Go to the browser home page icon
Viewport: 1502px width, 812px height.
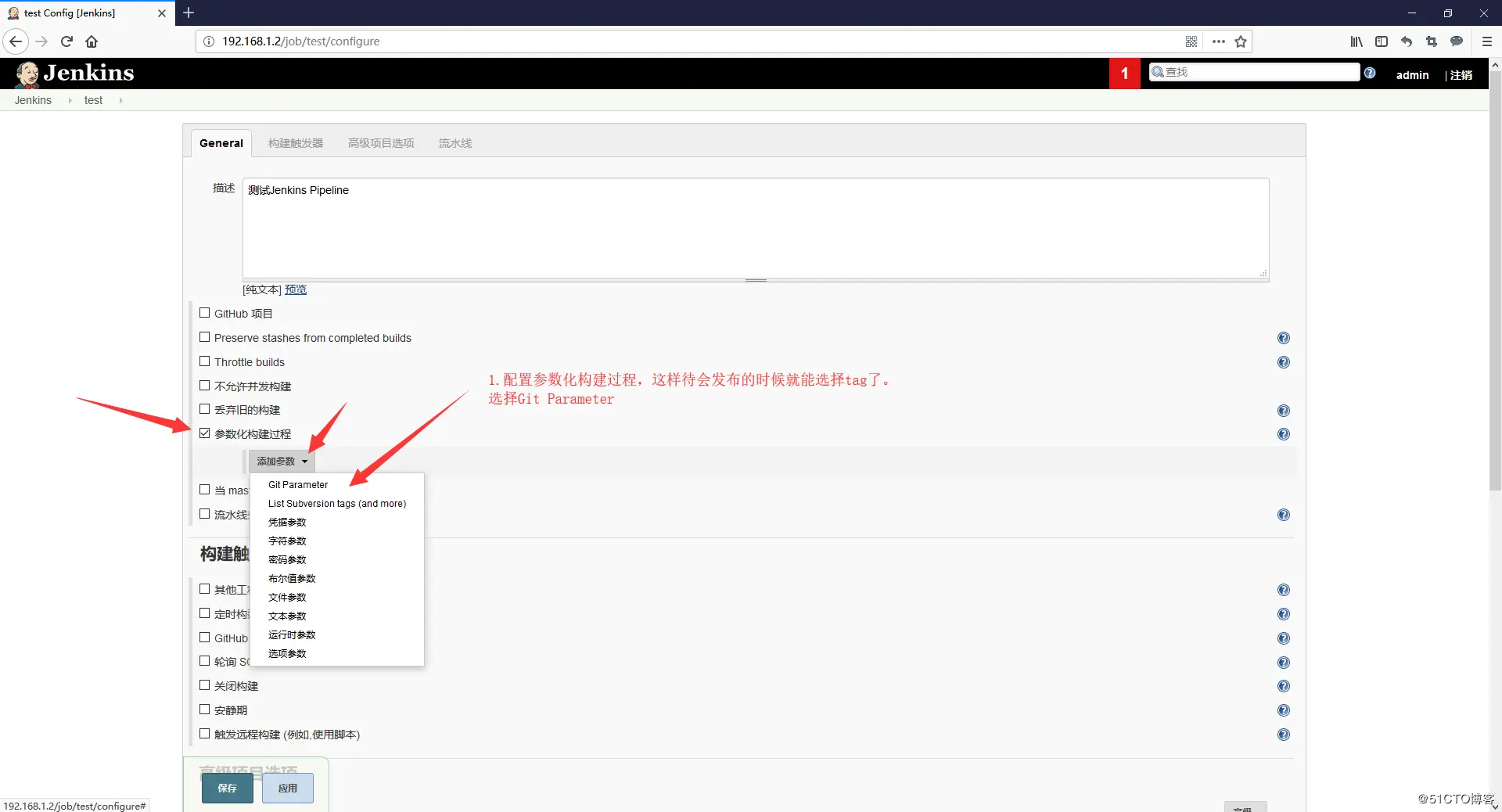92,41
